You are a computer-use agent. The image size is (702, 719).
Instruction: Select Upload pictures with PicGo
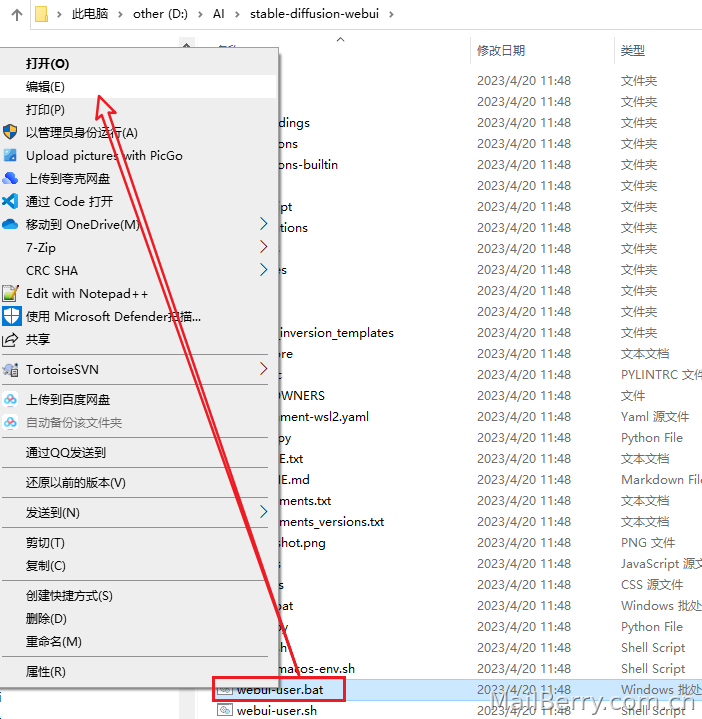click(138, 155)
